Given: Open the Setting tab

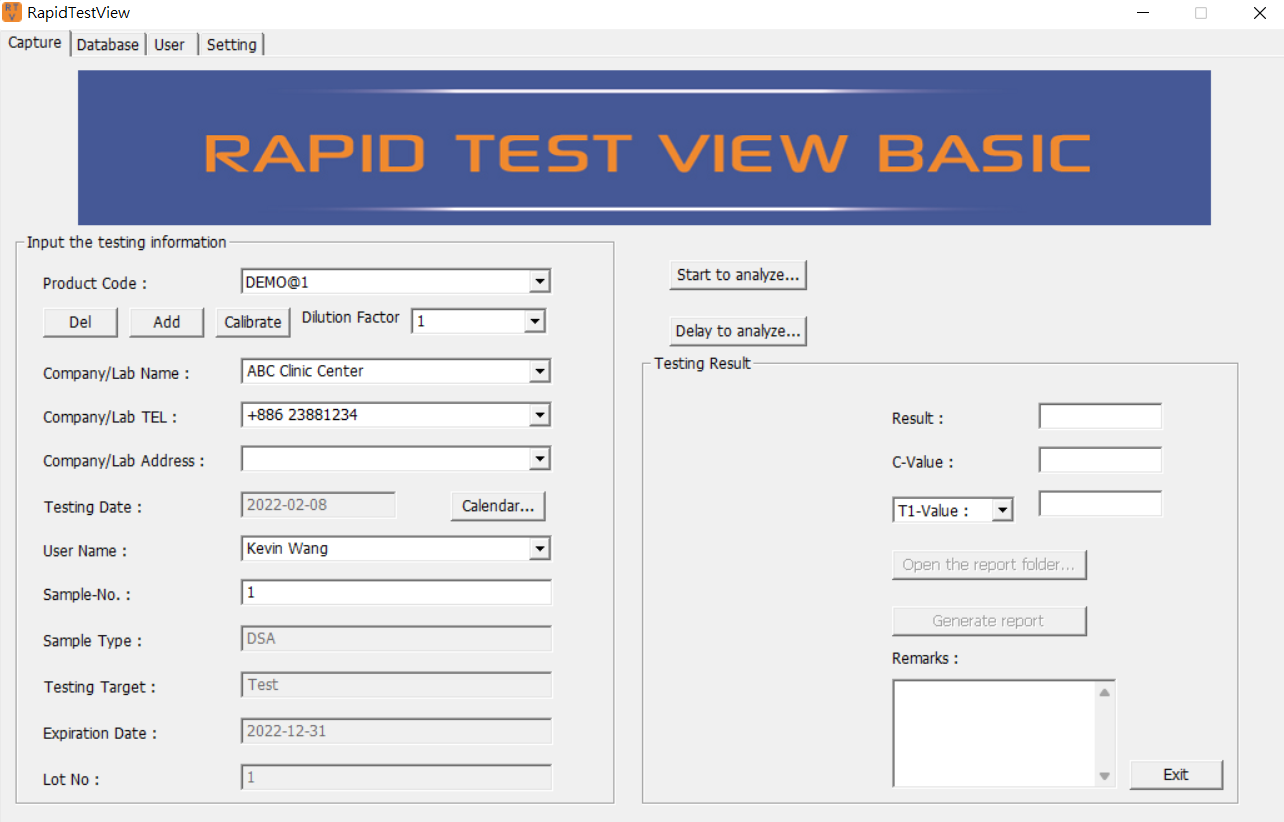Looking at the screenshot, I should point(232,45).
